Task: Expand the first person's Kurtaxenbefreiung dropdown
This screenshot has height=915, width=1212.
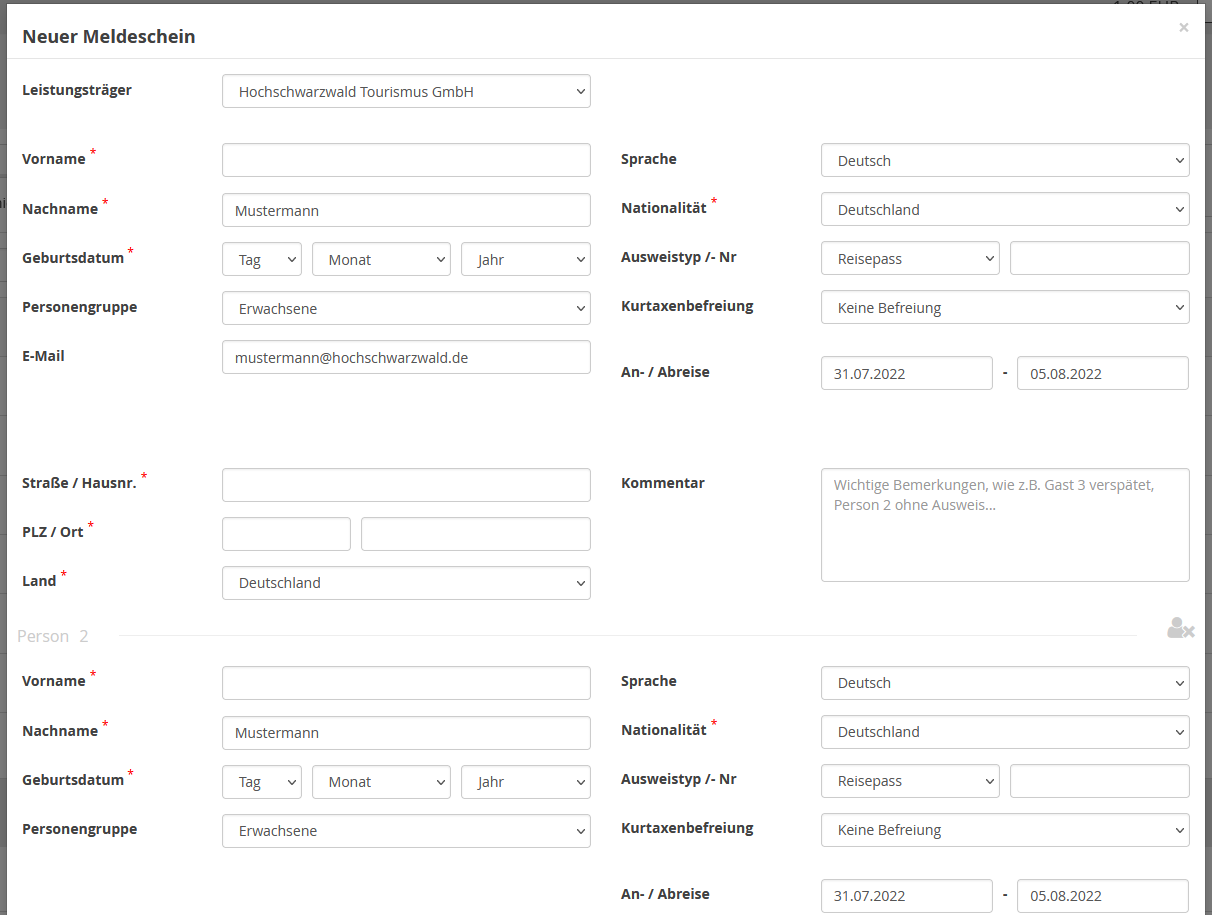Action: point(1005,307)
